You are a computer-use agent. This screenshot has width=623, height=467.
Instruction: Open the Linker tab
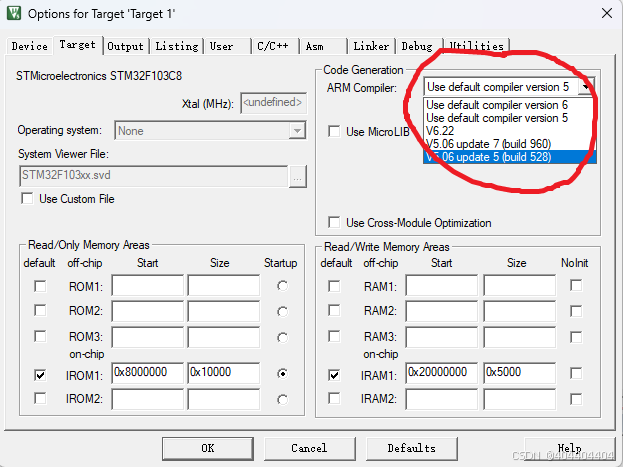tap(371, 46)
